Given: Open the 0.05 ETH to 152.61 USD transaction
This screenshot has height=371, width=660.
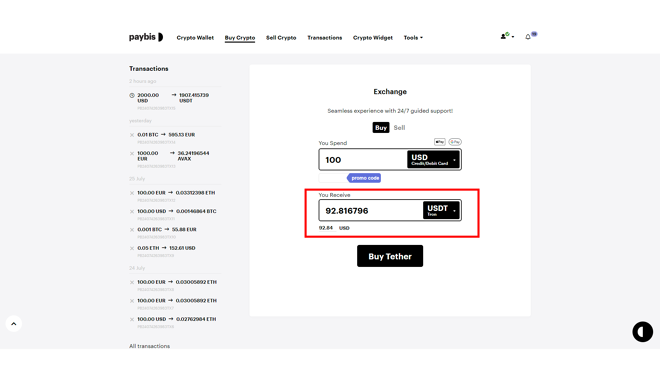Looking at the screenshot, I should click(x=175, y=251).
